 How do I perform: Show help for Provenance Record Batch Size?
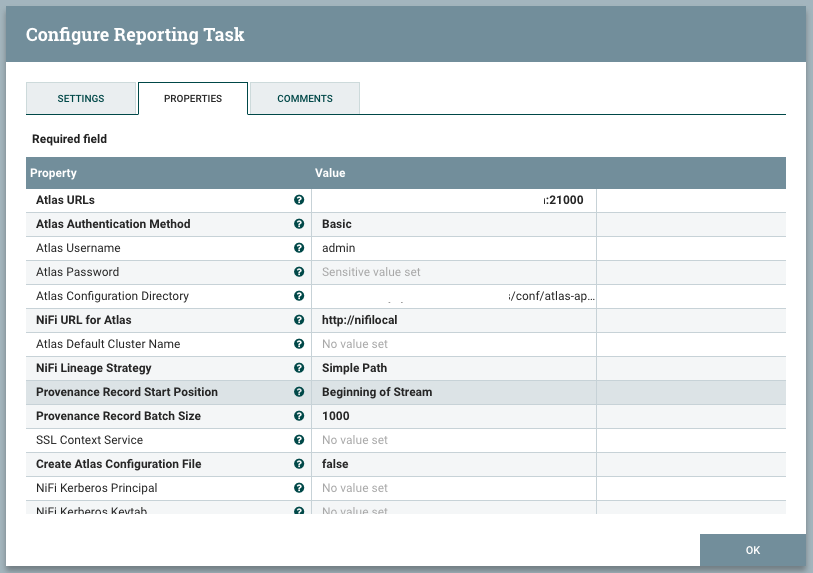(299, 416)
